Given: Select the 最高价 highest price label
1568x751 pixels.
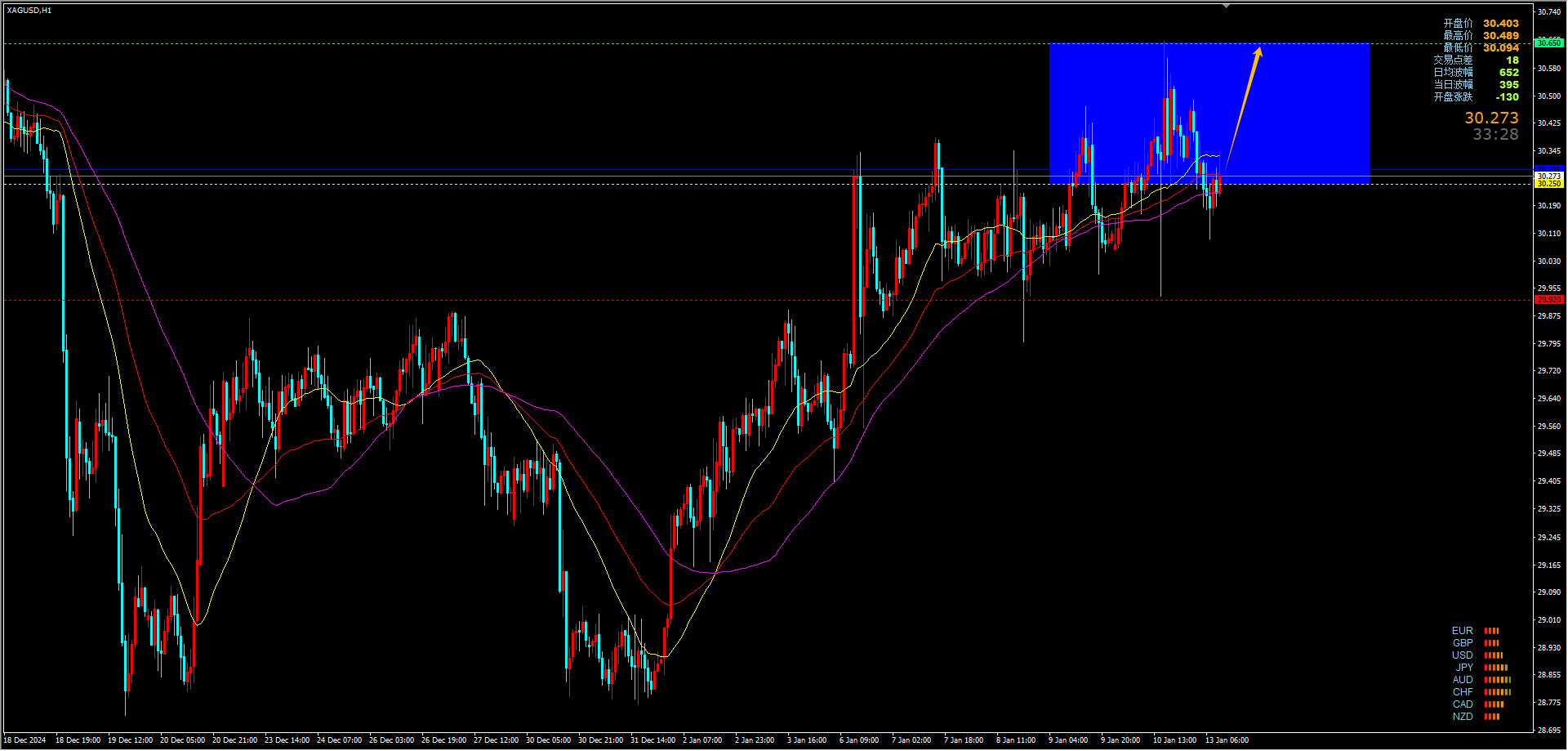Looking at the screenshot, I should (1458, 36).
